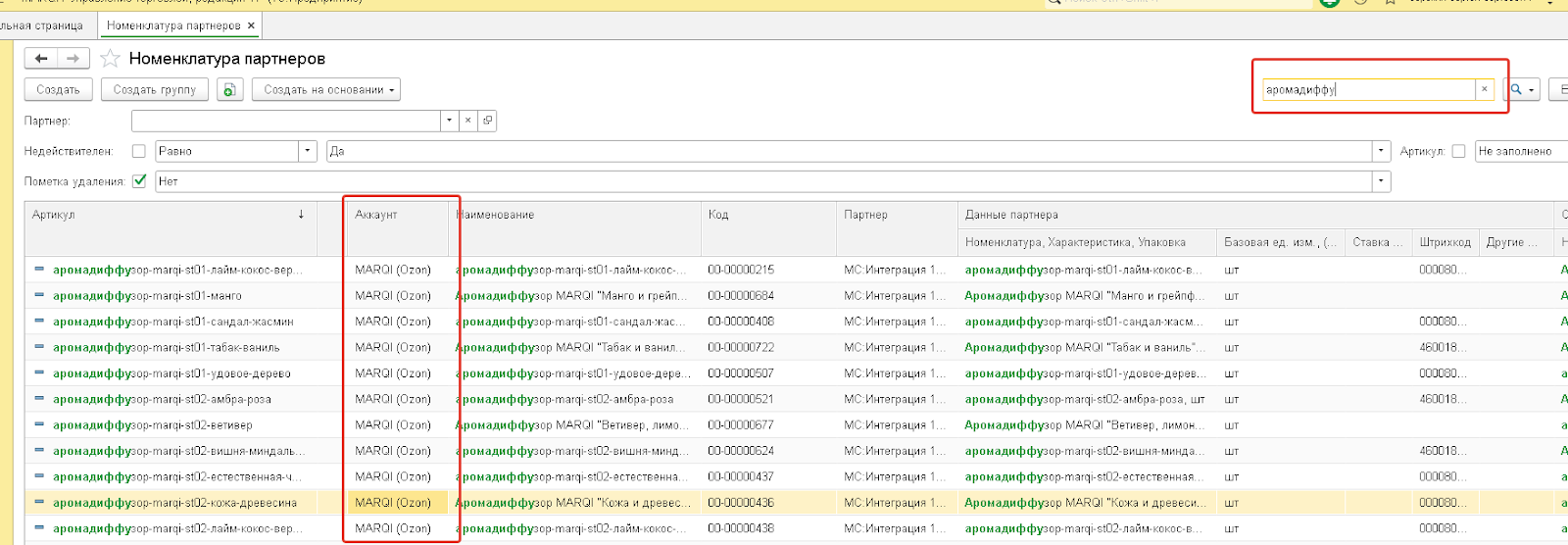Click row icon of st02-вишня-миндаль article

click(x=39, y=450)
